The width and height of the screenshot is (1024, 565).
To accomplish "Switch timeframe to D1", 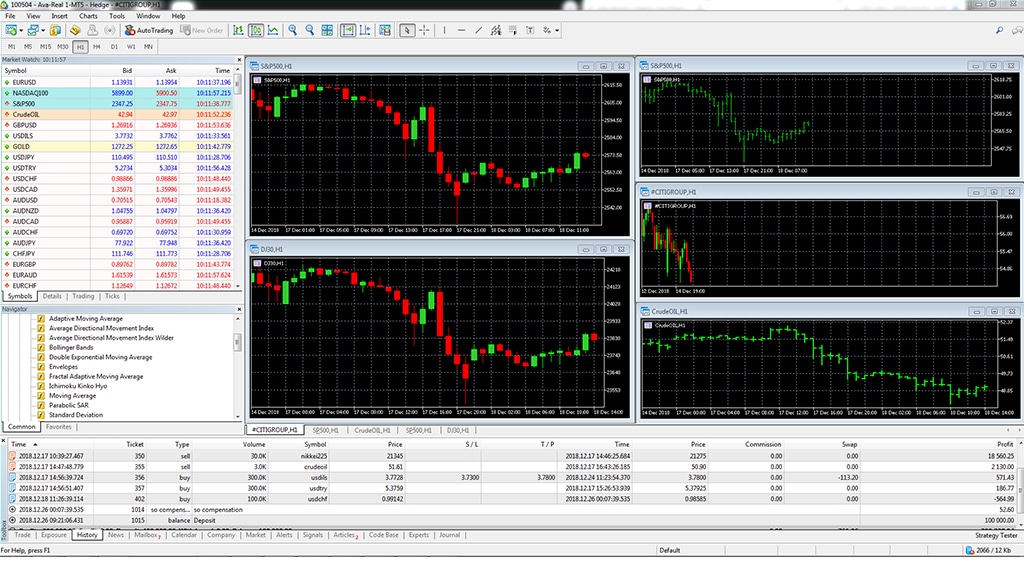I will coord(114,47).
